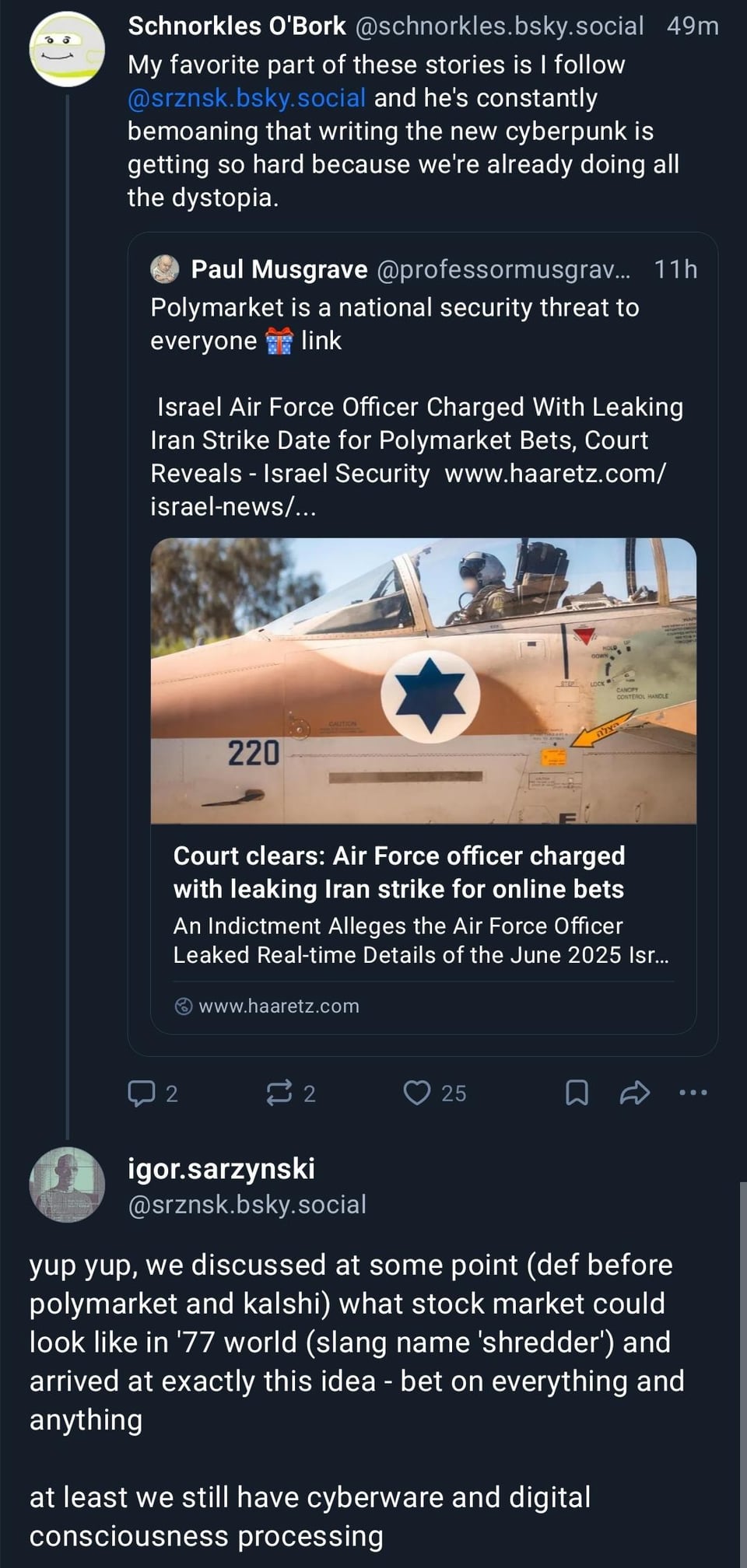Open the three-dot more options menu
The width and height of the screenshot is (747, 1568).
pos(693,1093)
